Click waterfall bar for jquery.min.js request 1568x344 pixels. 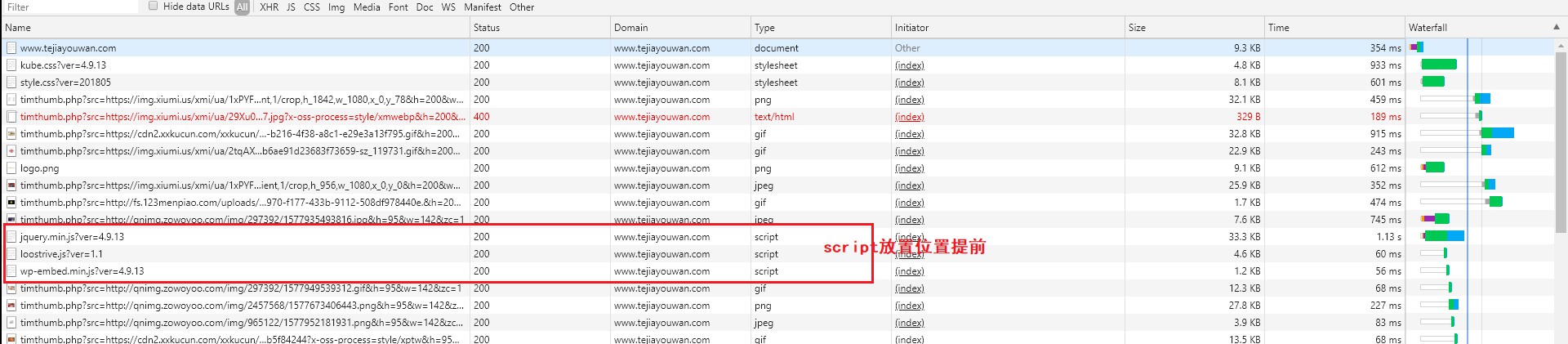click(x=1442, y=236)
